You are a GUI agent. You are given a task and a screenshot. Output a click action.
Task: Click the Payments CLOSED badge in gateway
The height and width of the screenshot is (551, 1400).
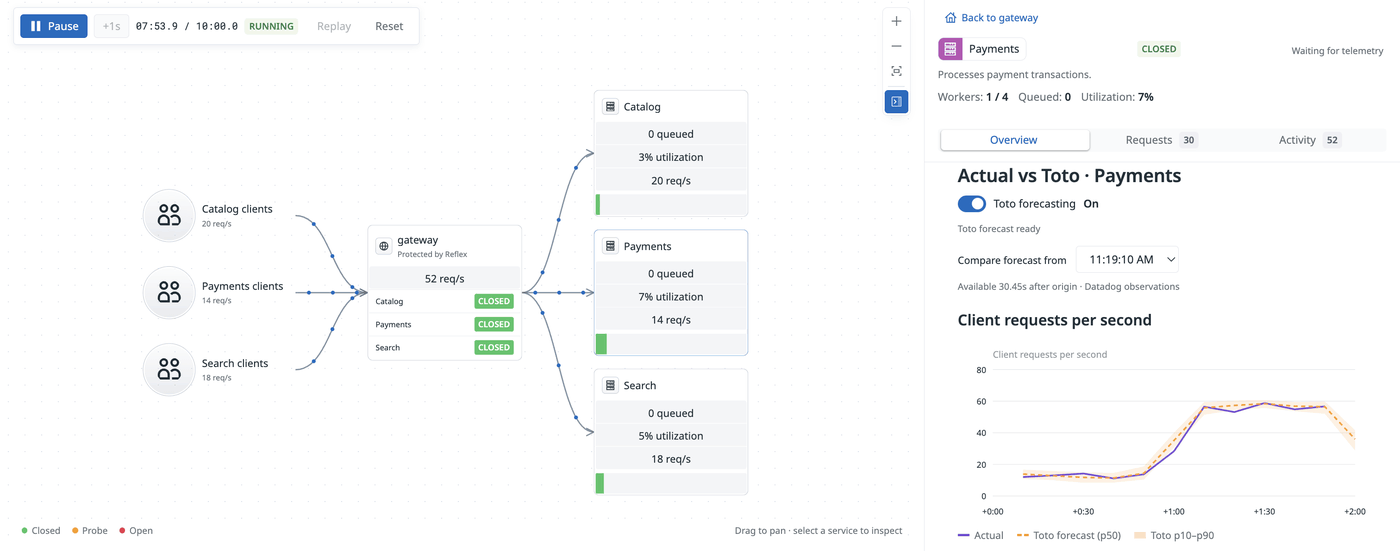click(494, 324)
